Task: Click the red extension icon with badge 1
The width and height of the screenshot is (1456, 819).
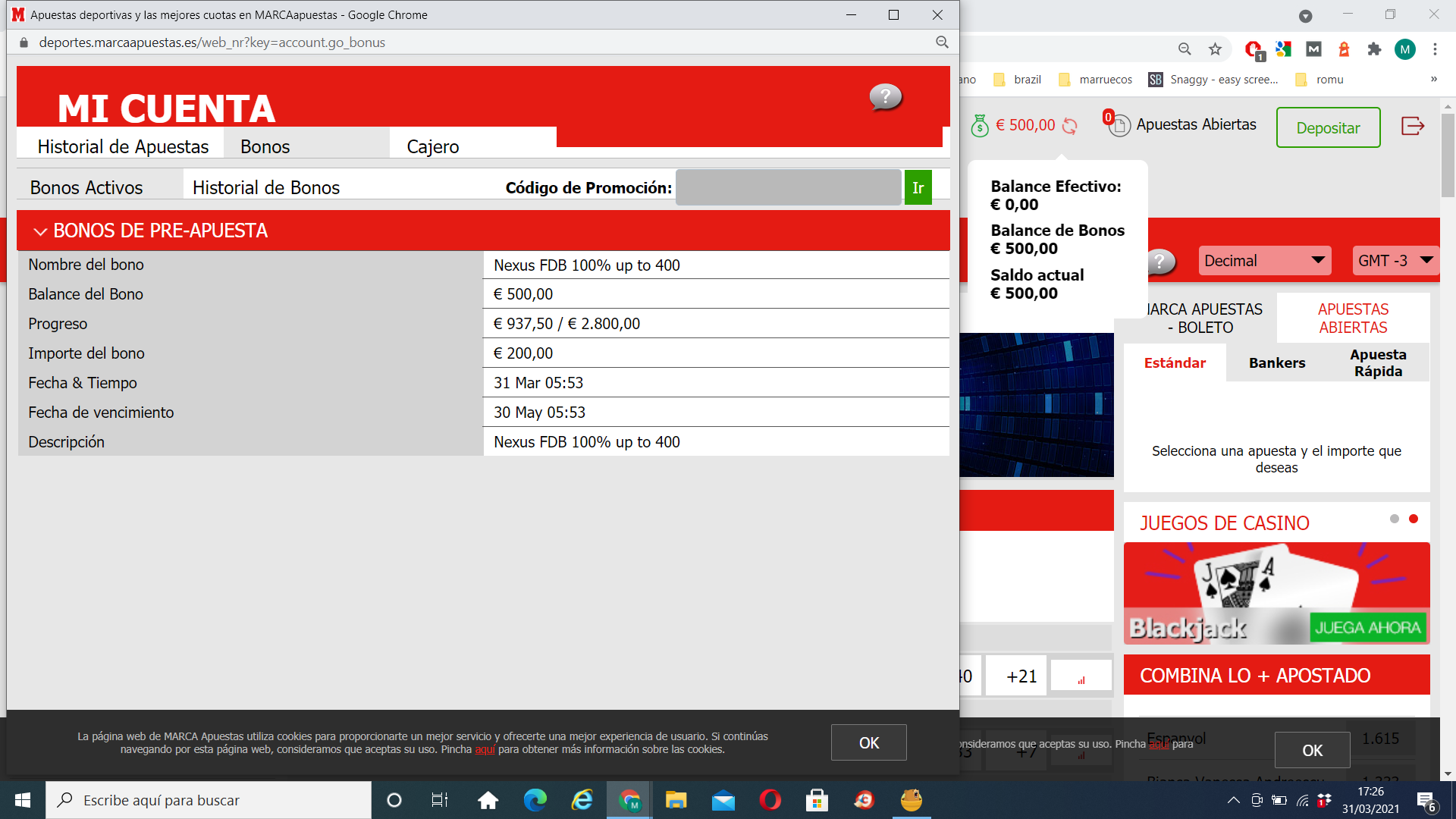Action: tap(1254, 50)
